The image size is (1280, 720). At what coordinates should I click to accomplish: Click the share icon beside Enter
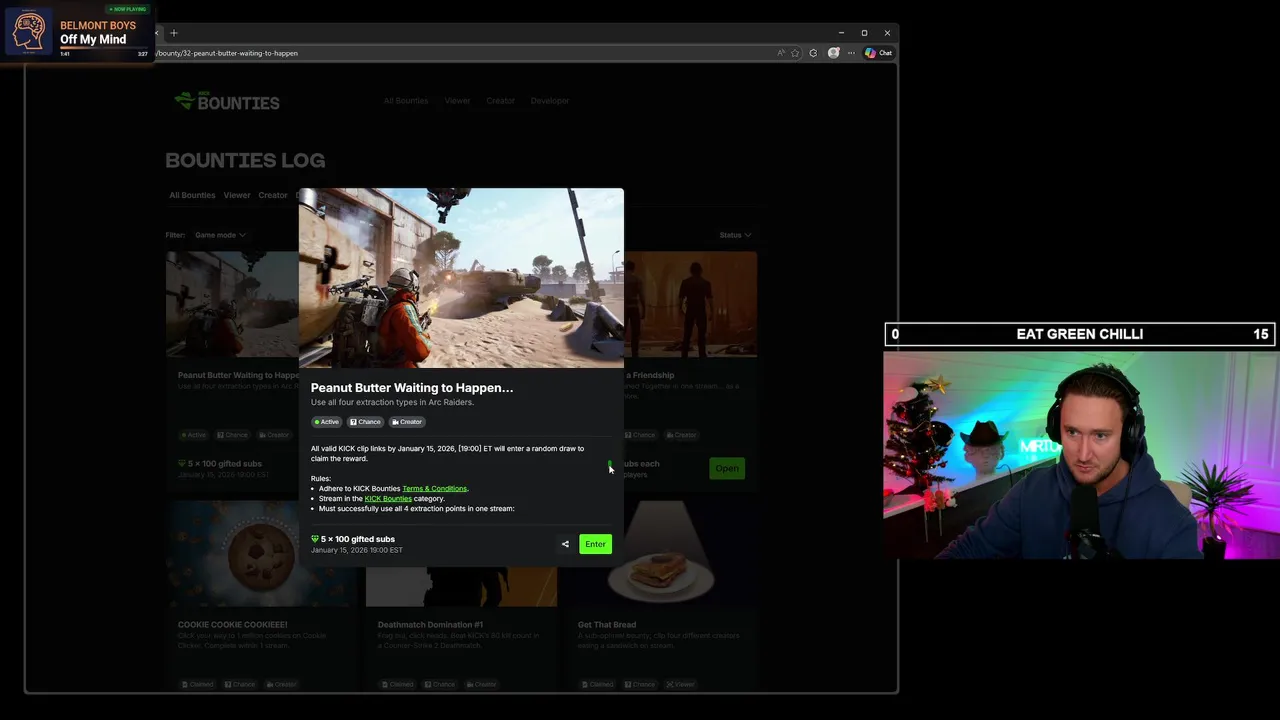(x=565, y=544)
